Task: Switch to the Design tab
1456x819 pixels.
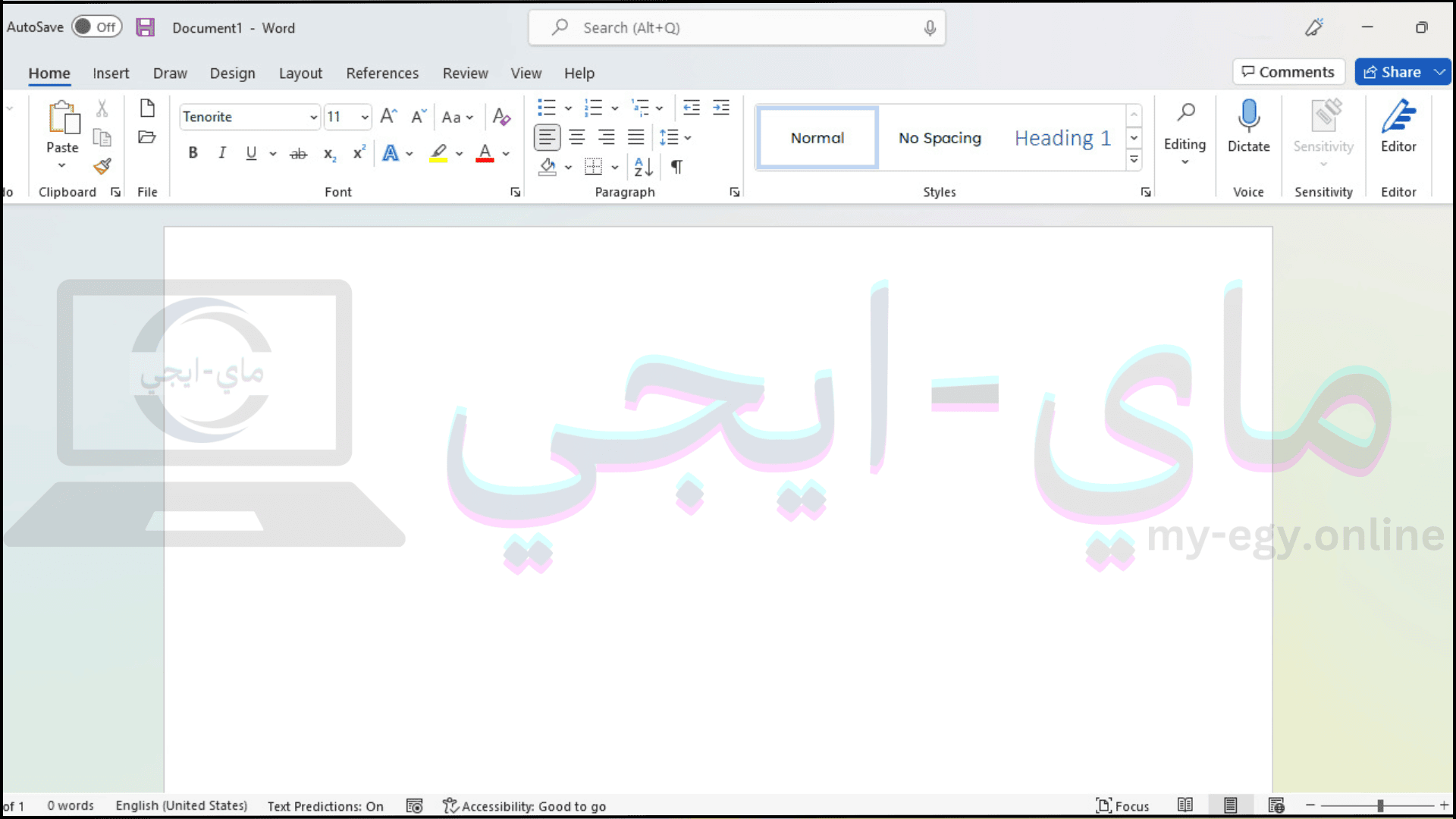Action: [232, 73]
